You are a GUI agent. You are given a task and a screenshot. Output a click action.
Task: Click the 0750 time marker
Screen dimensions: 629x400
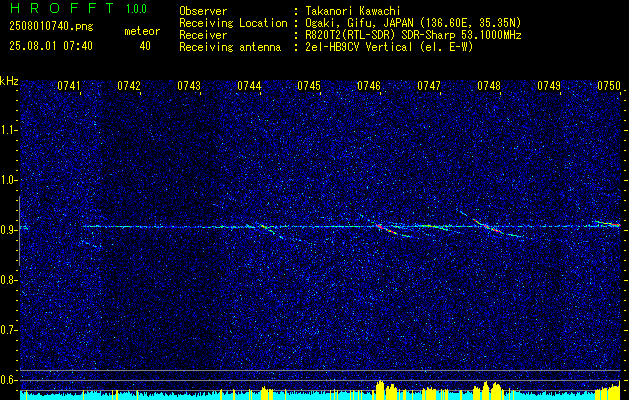click(609, 86)
